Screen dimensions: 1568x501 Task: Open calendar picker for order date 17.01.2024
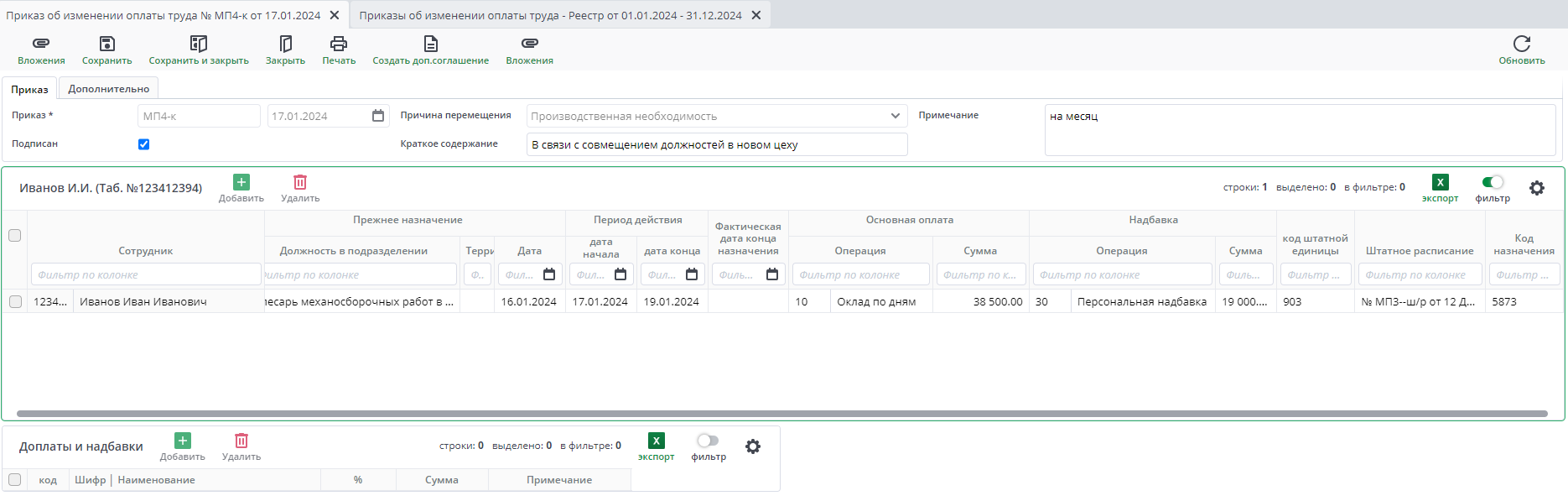[378, 116]
